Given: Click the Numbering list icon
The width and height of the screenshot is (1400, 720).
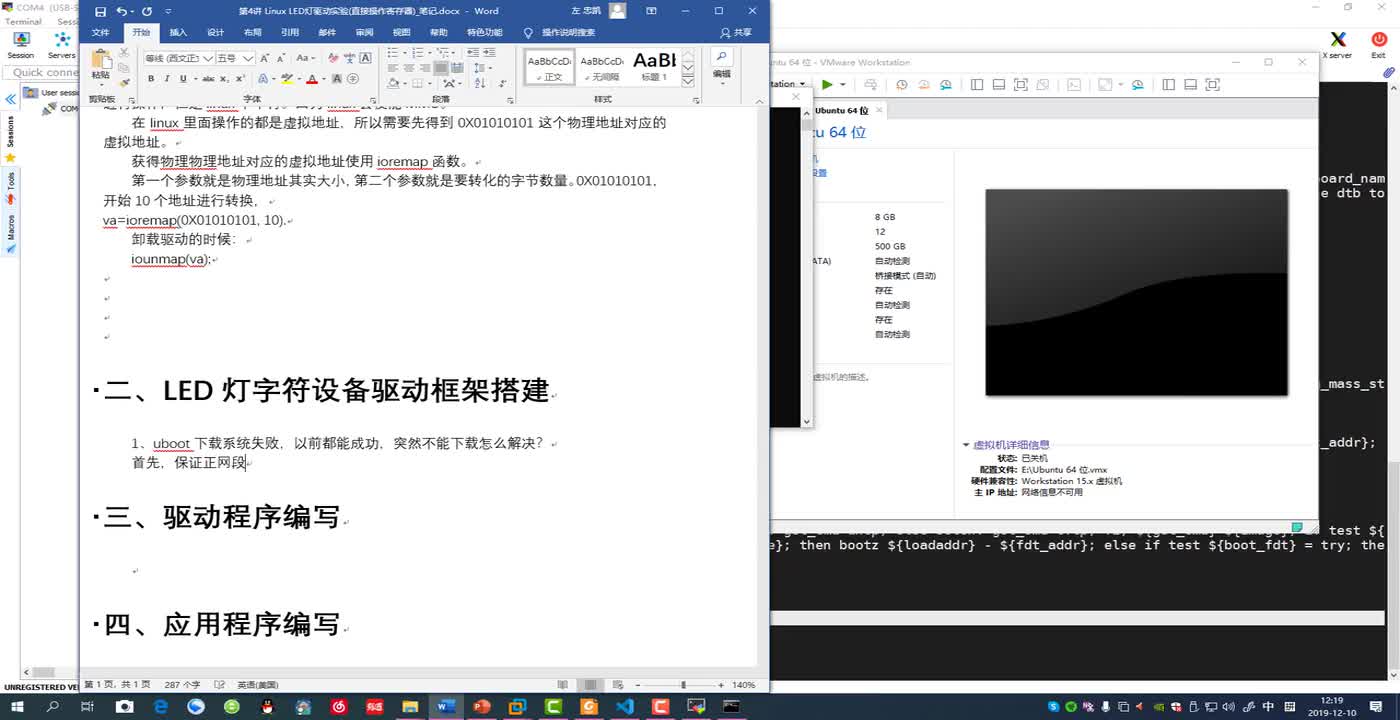Looking at the screenshot, I should pyautogui.click(x=416, y=53).
